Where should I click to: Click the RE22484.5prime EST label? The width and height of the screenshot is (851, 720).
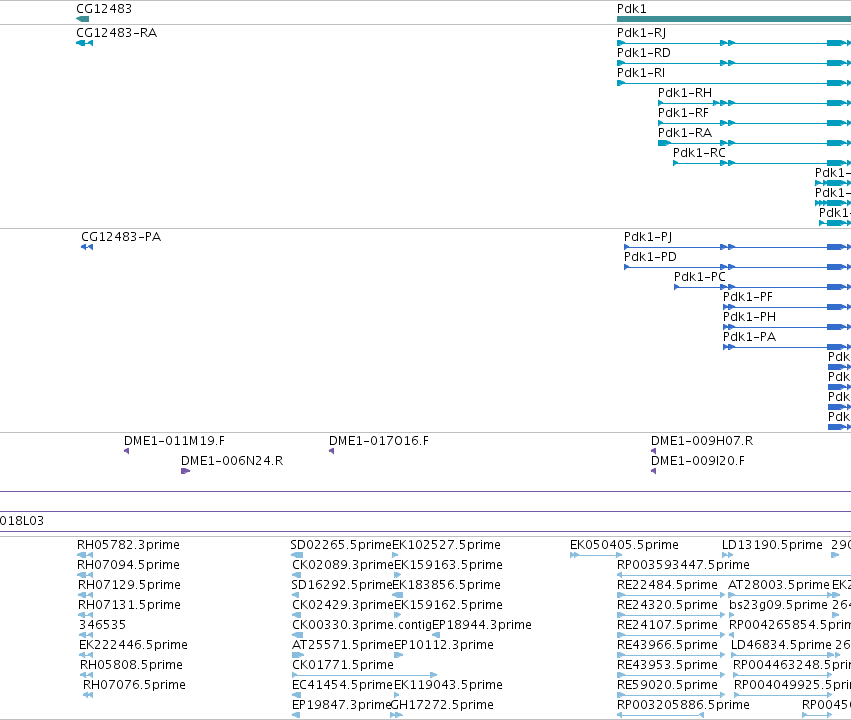pyautogui.click(x=668, y=585)
